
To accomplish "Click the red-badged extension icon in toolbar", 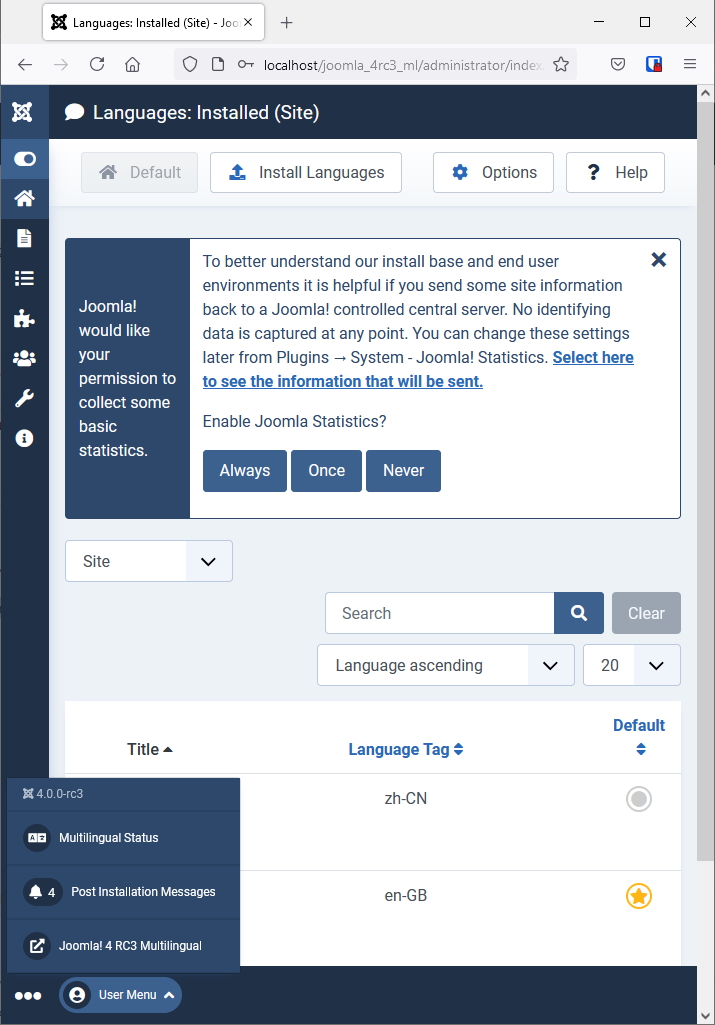I will (654, 64).
